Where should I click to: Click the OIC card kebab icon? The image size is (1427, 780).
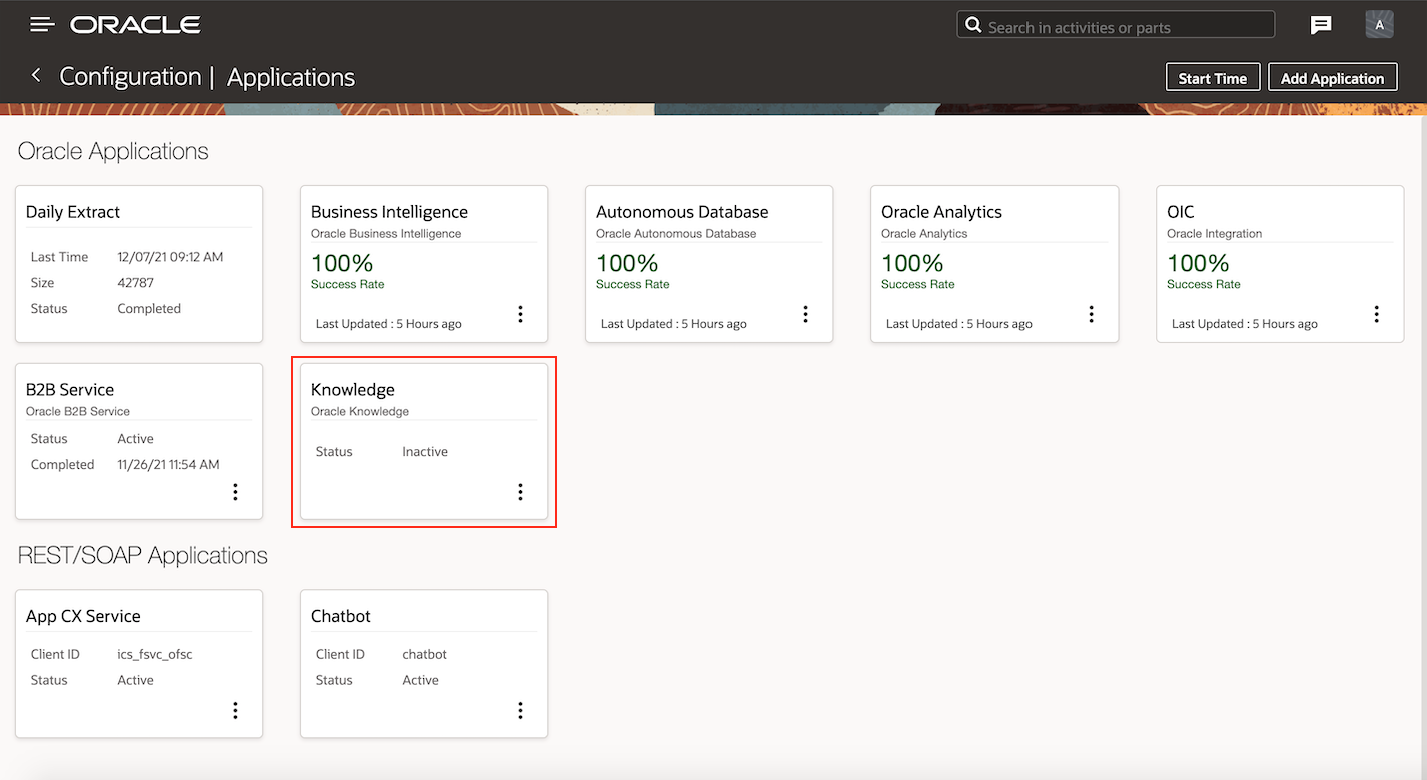pos(1376,314)
